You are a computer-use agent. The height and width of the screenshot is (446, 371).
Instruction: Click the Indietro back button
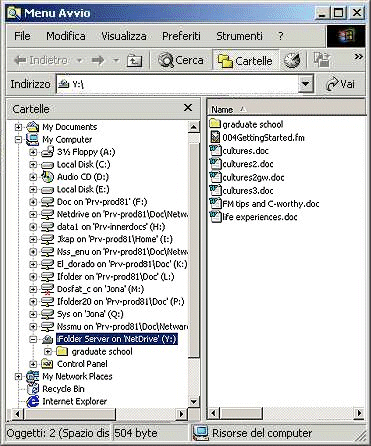click(41, 60)
